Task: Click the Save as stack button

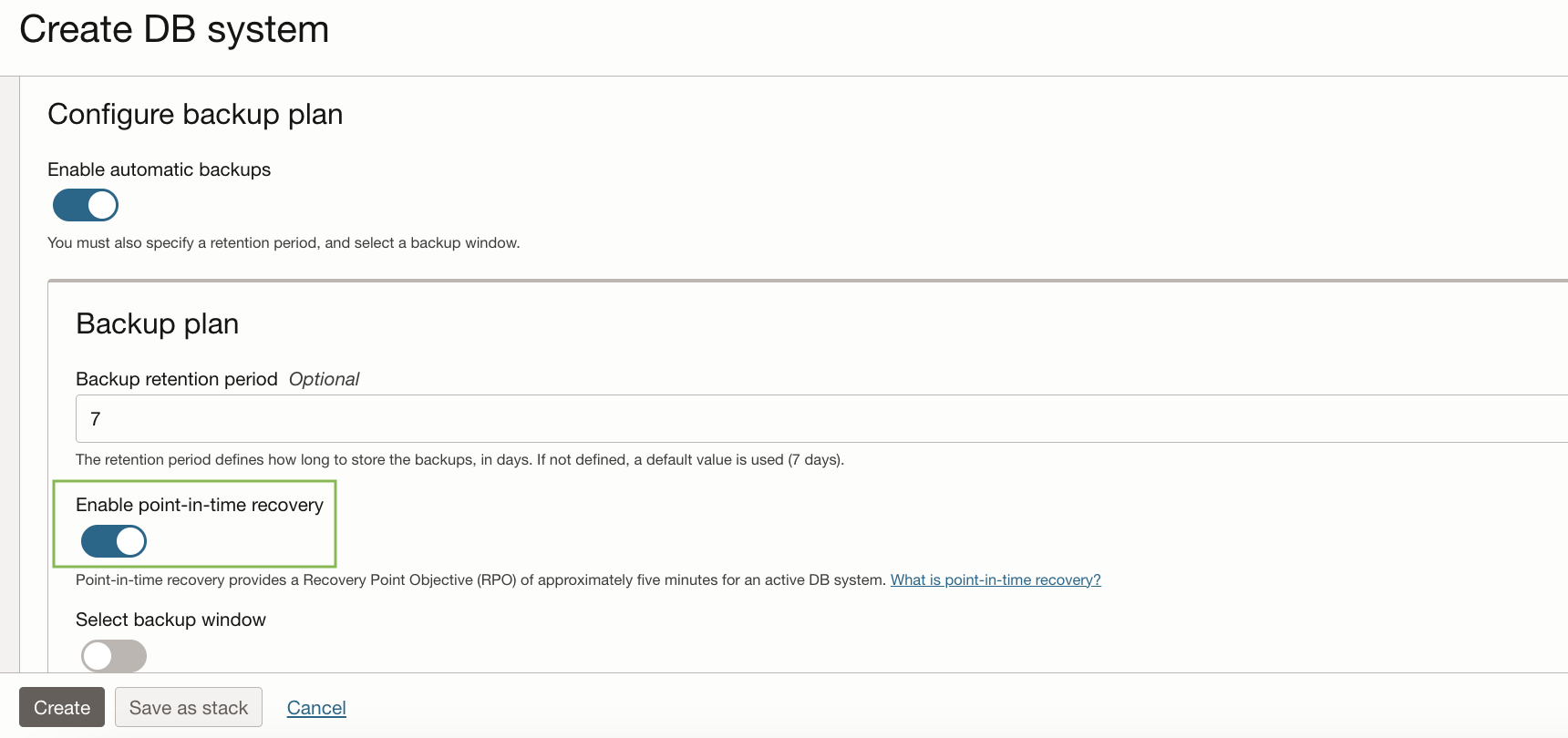Action: coord(188,707)
